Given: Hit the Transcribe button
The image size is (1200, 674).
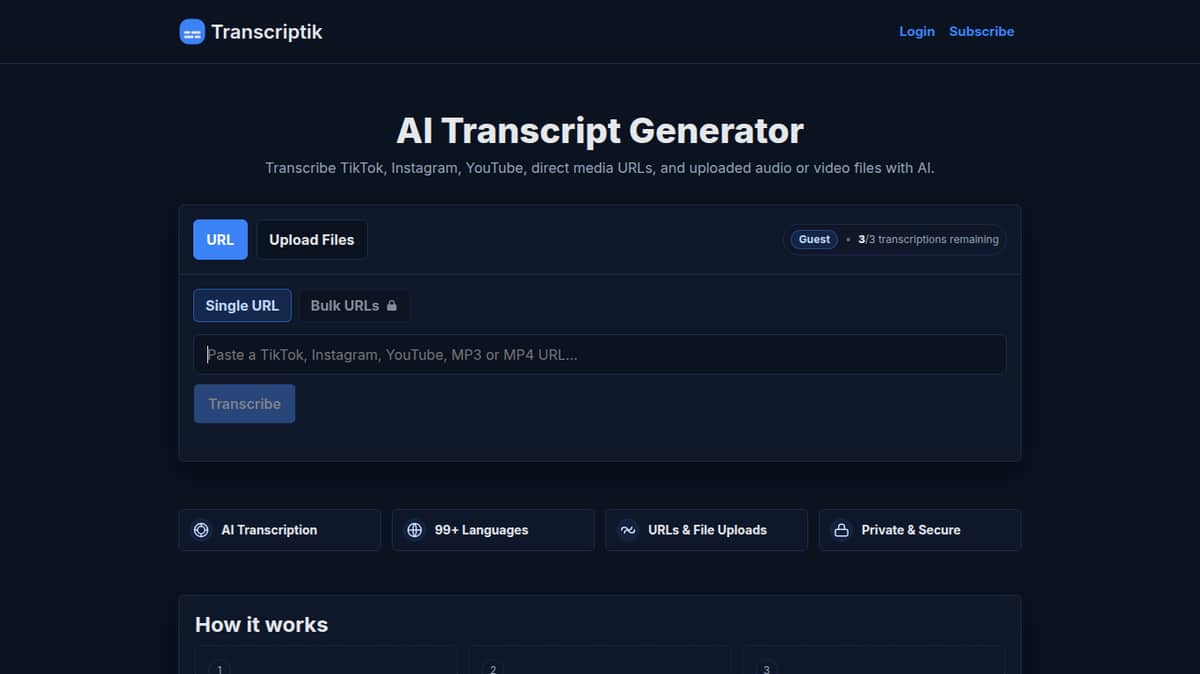Looking at the screenshot, I should click(244, 404).
